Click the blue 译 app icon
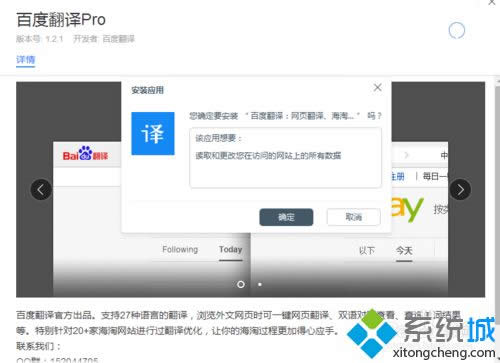Screen dimensions: 500x363 click(153, 133)
